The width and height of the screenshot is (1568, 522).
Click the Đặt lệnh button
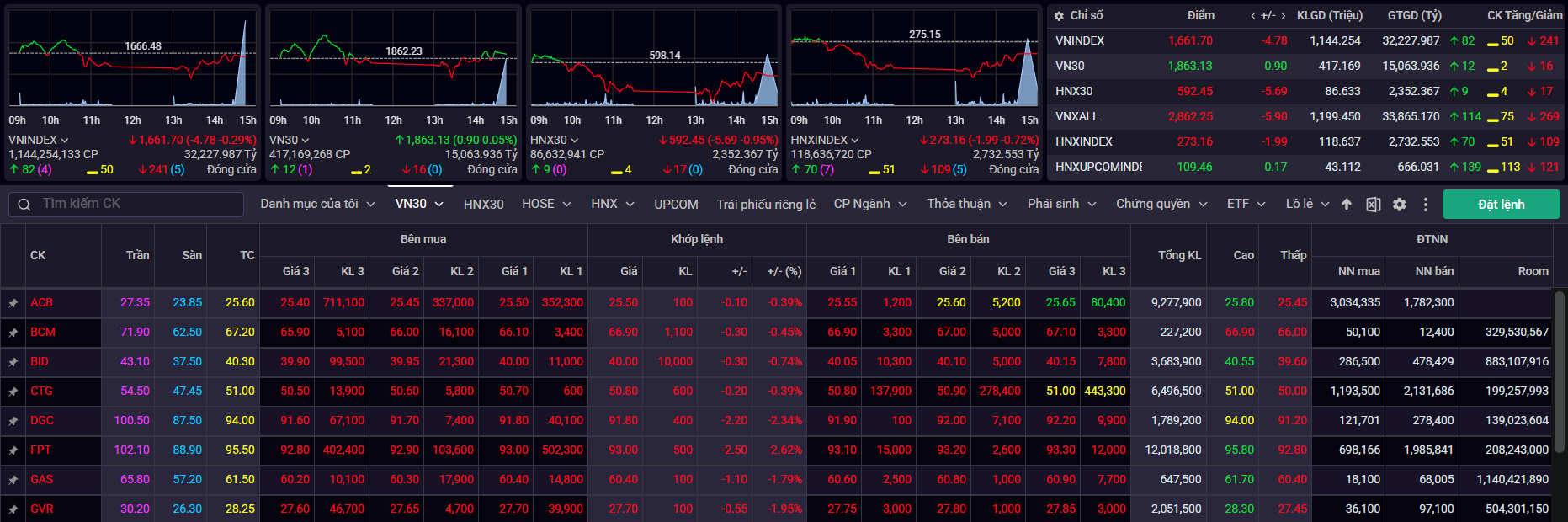coord(1501,205)
